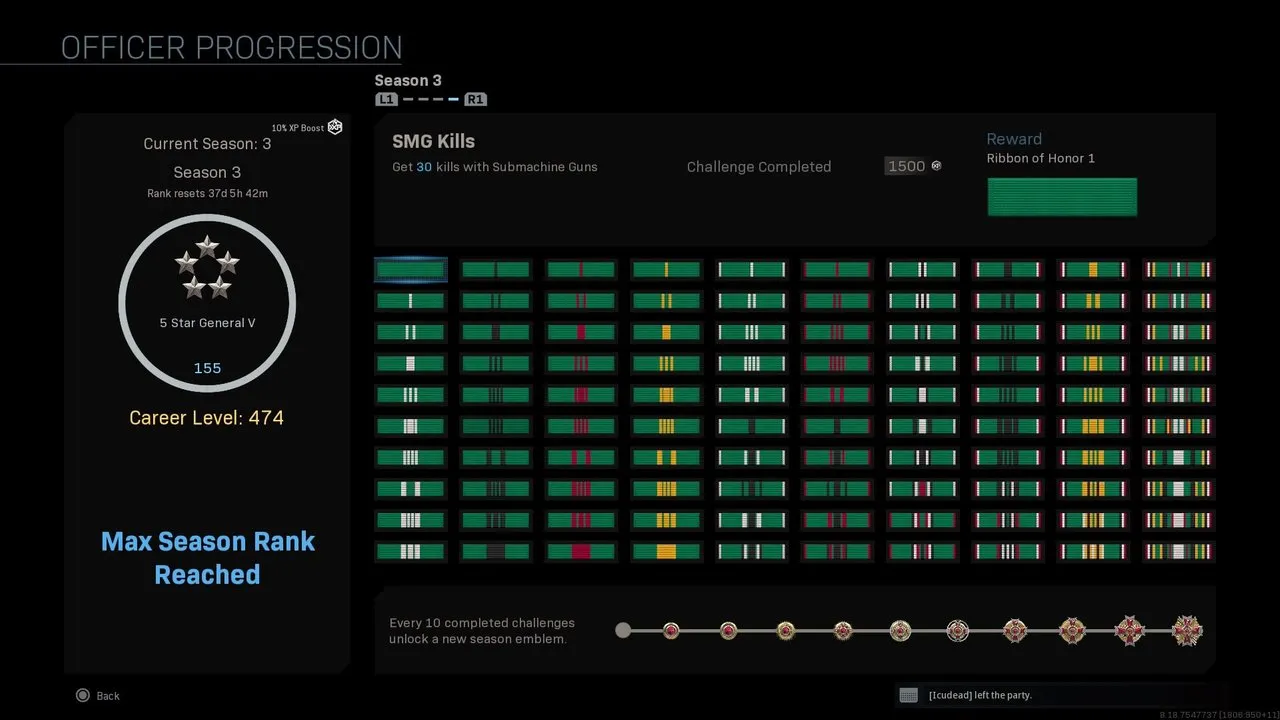Select second-row ribbon with one white stripe, first column
This screenshot has width=1280, height=720.
click(x=411, y=301)
